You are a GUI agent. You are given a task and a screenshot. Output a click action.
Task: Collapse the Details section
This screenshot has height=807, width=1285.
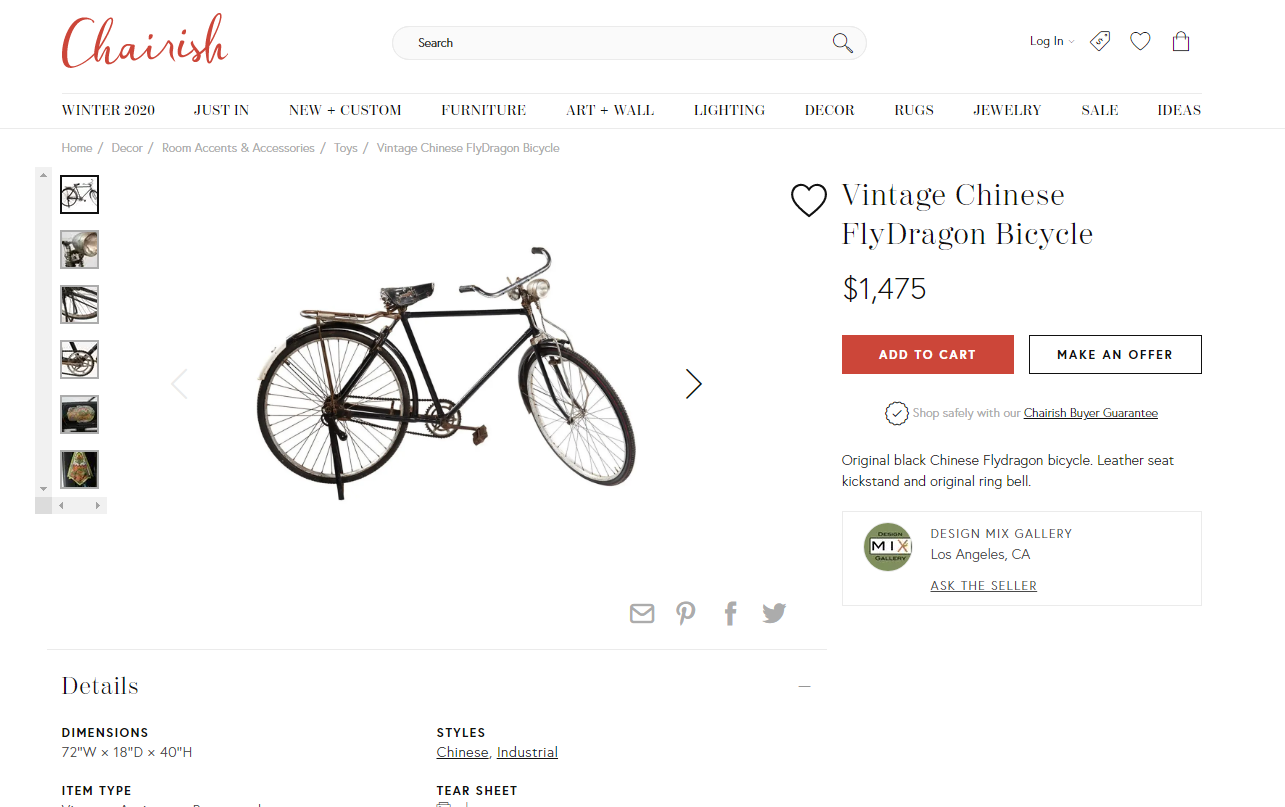coord(804,686)
